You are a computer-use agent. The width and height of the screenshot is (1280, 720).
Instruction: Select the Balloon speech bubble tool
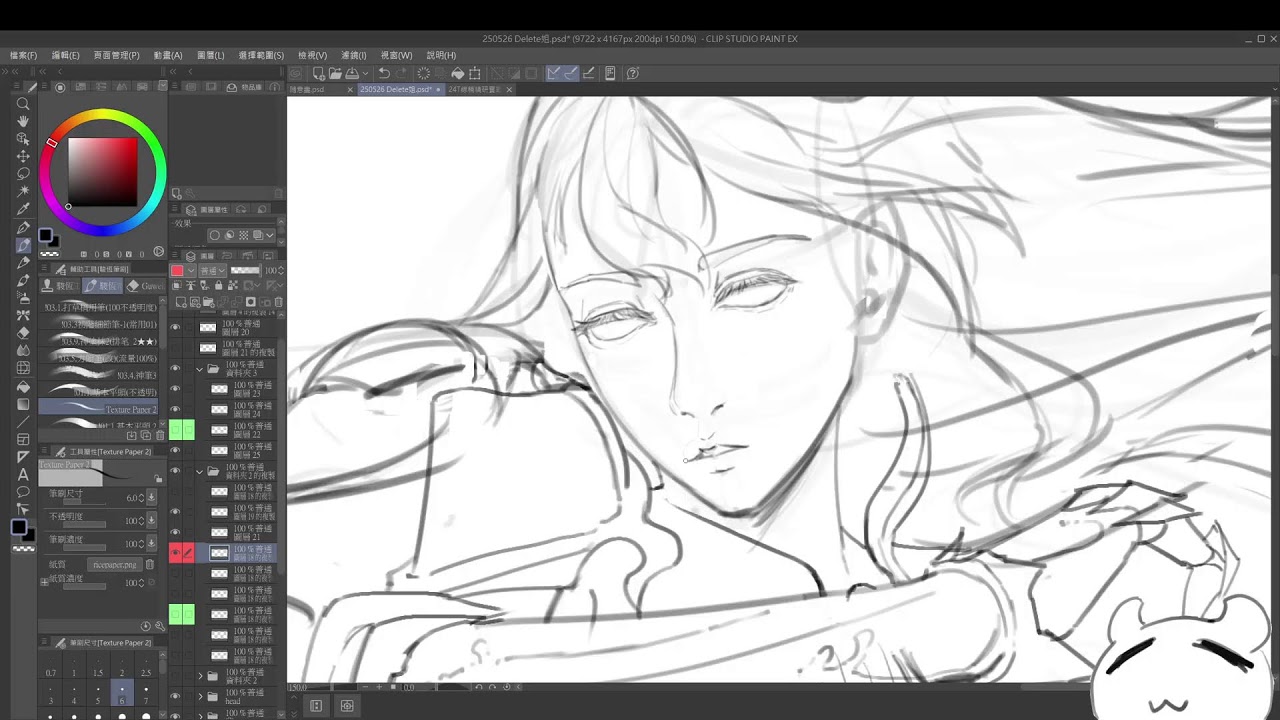tap(23, 492)
